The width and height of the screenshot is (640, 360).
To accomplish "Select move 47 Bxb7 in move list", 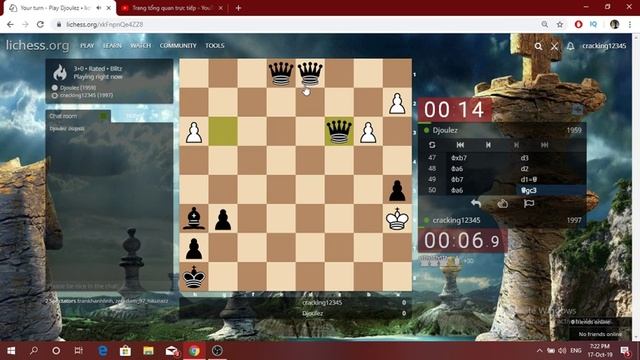I will click(459, 158).
